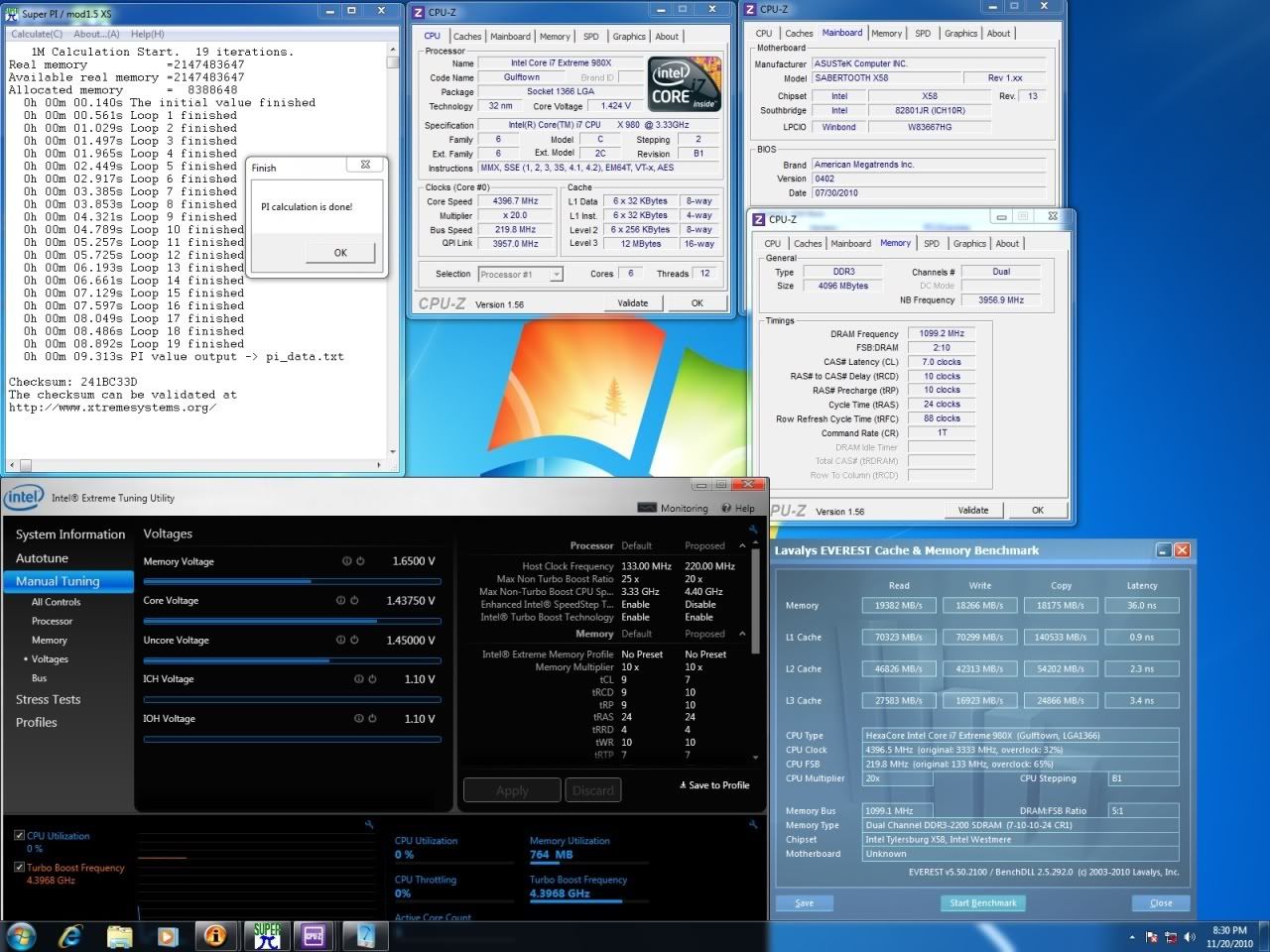Screen dimensions: 1270x952
Task: Click the Memory Voltage info icon
Action: point(347,561)
